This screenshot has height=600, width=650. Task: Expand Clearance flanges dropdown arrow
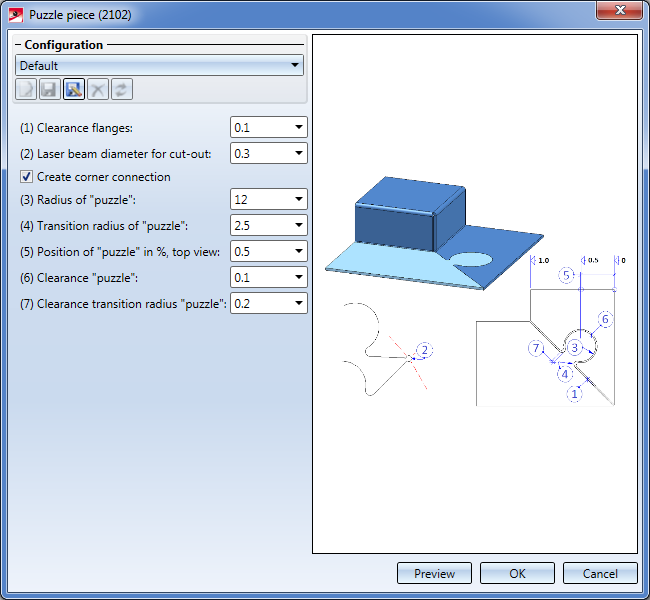coord(298,127)
